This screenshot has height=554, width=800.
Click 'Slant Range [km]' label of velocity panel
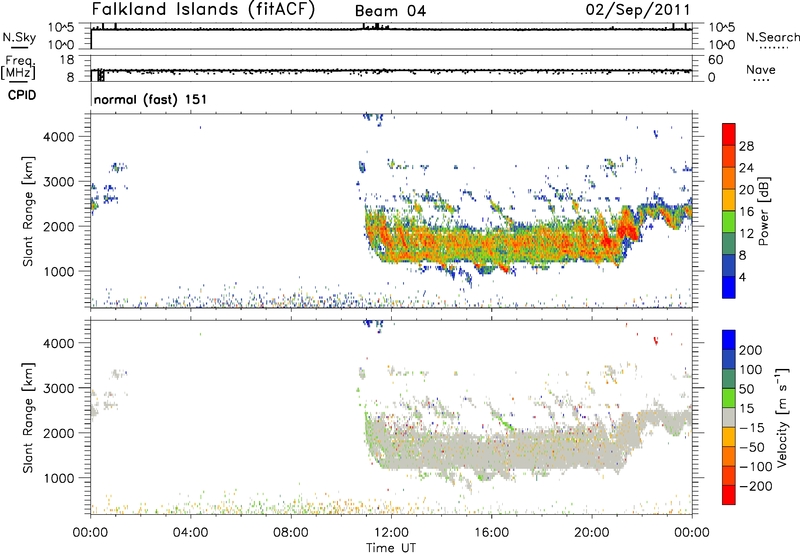(28, 418)
